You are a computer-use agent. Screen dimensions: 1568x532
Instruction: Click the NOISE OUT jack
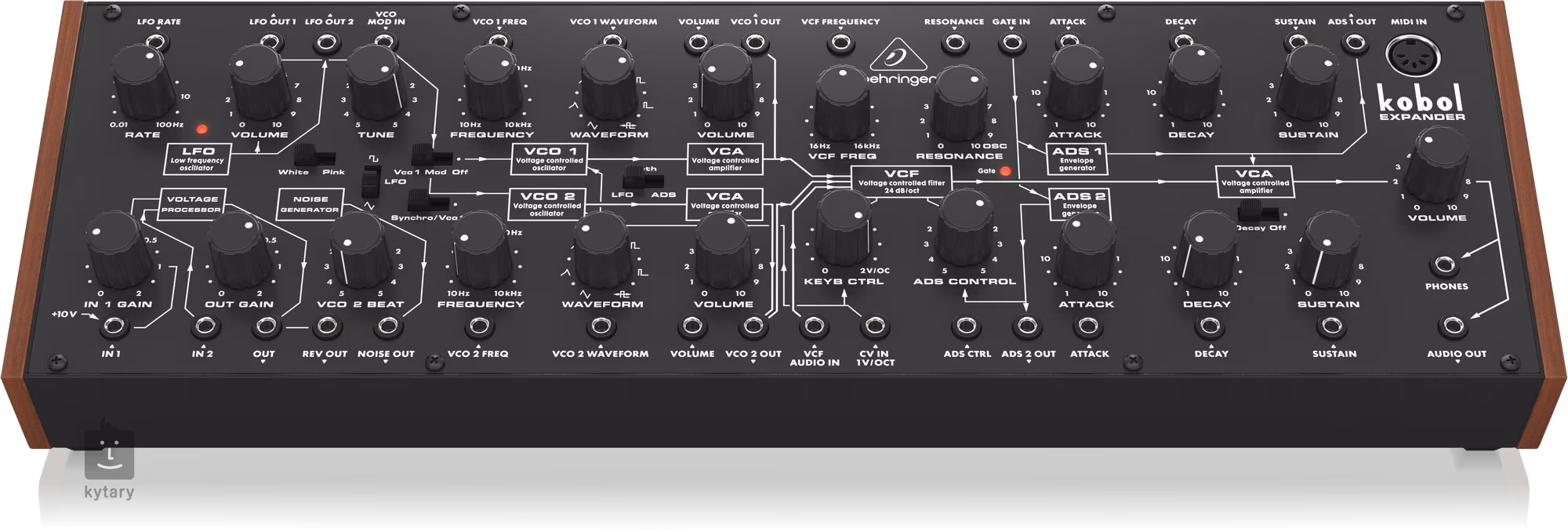[x=385, y=326]
